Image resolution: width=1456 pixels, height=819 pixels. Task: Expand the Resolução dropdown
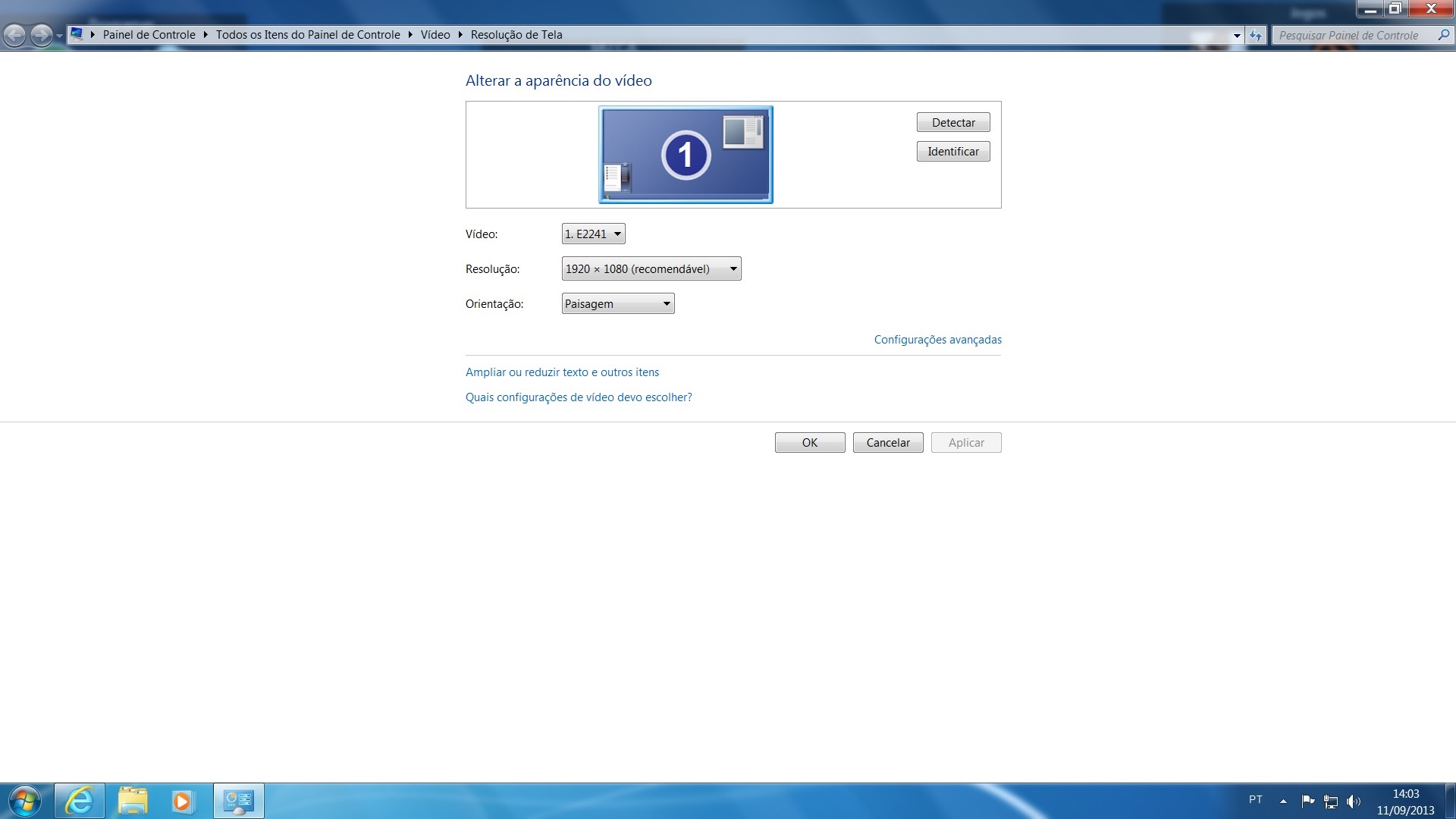(x=651, y=268)
